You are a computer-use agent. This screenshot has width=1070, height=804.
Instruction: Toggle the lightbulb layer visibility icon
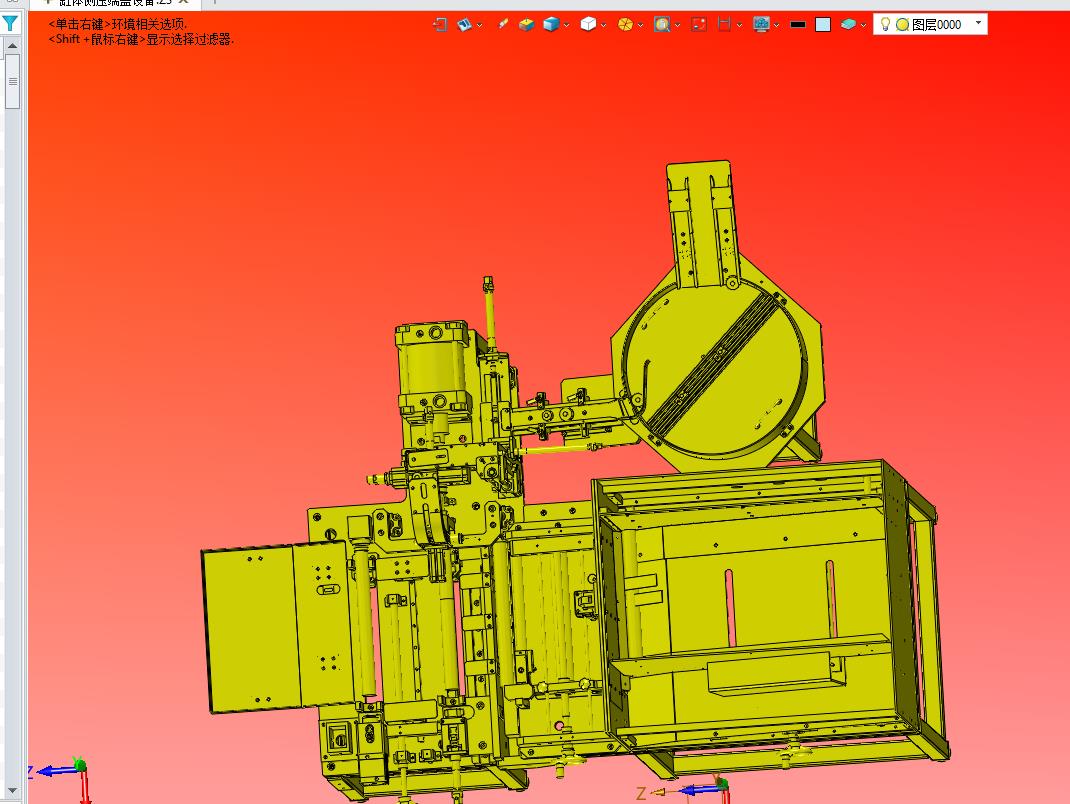(x=885, y=24)
